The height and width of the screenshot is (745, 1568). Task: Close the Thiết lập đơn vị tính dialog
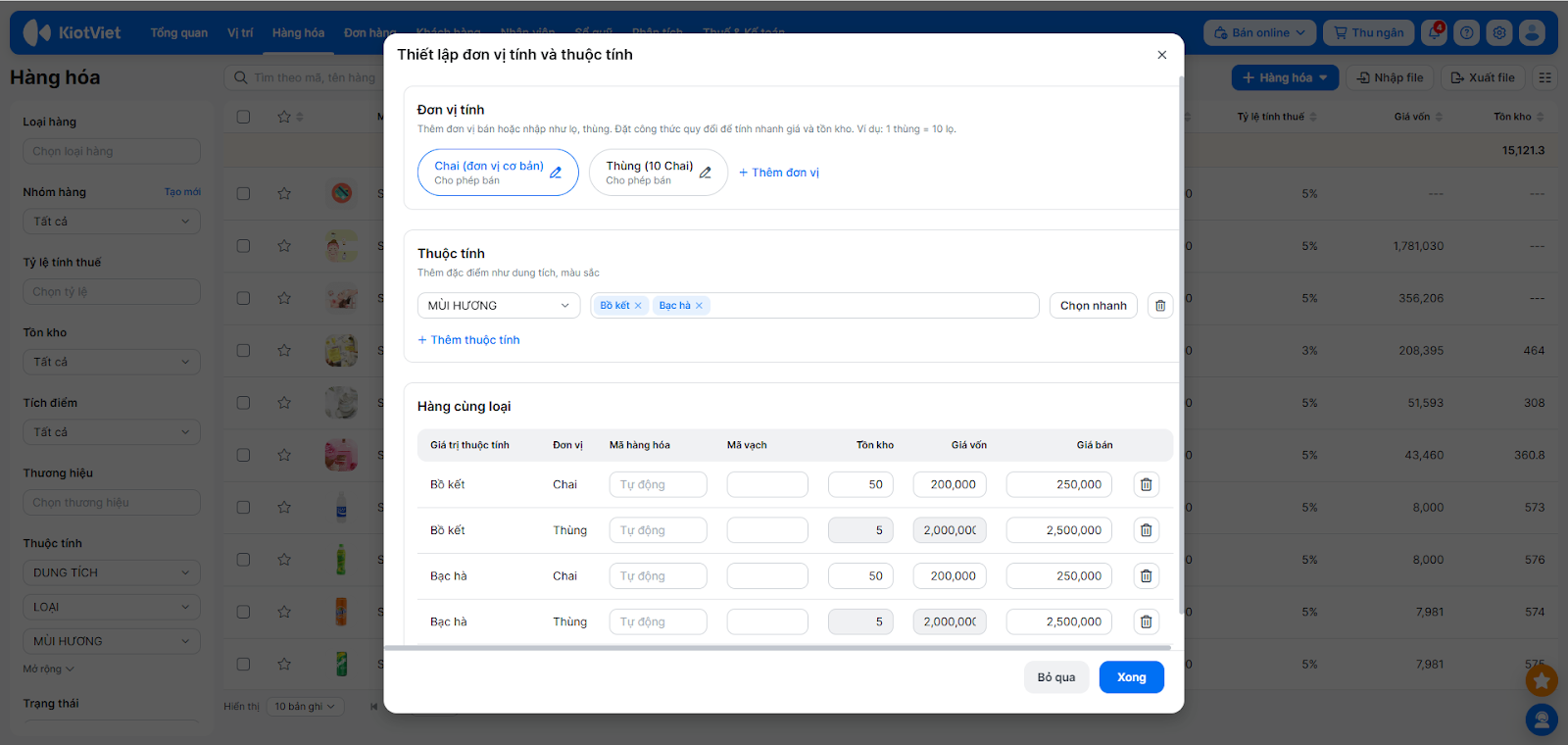pos(1161,55)
